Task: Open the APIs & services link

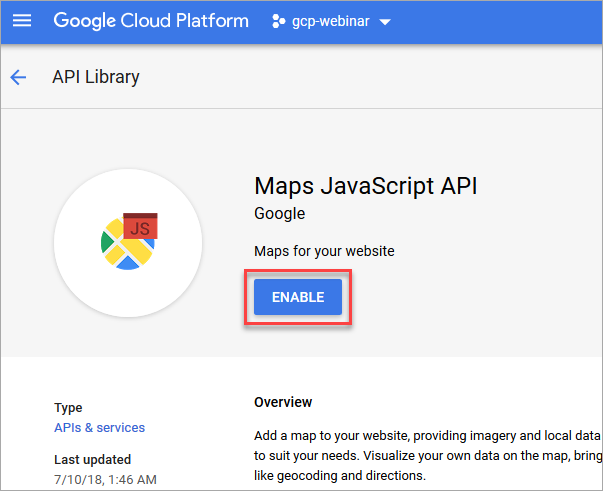Action: [x=100, y=428]
